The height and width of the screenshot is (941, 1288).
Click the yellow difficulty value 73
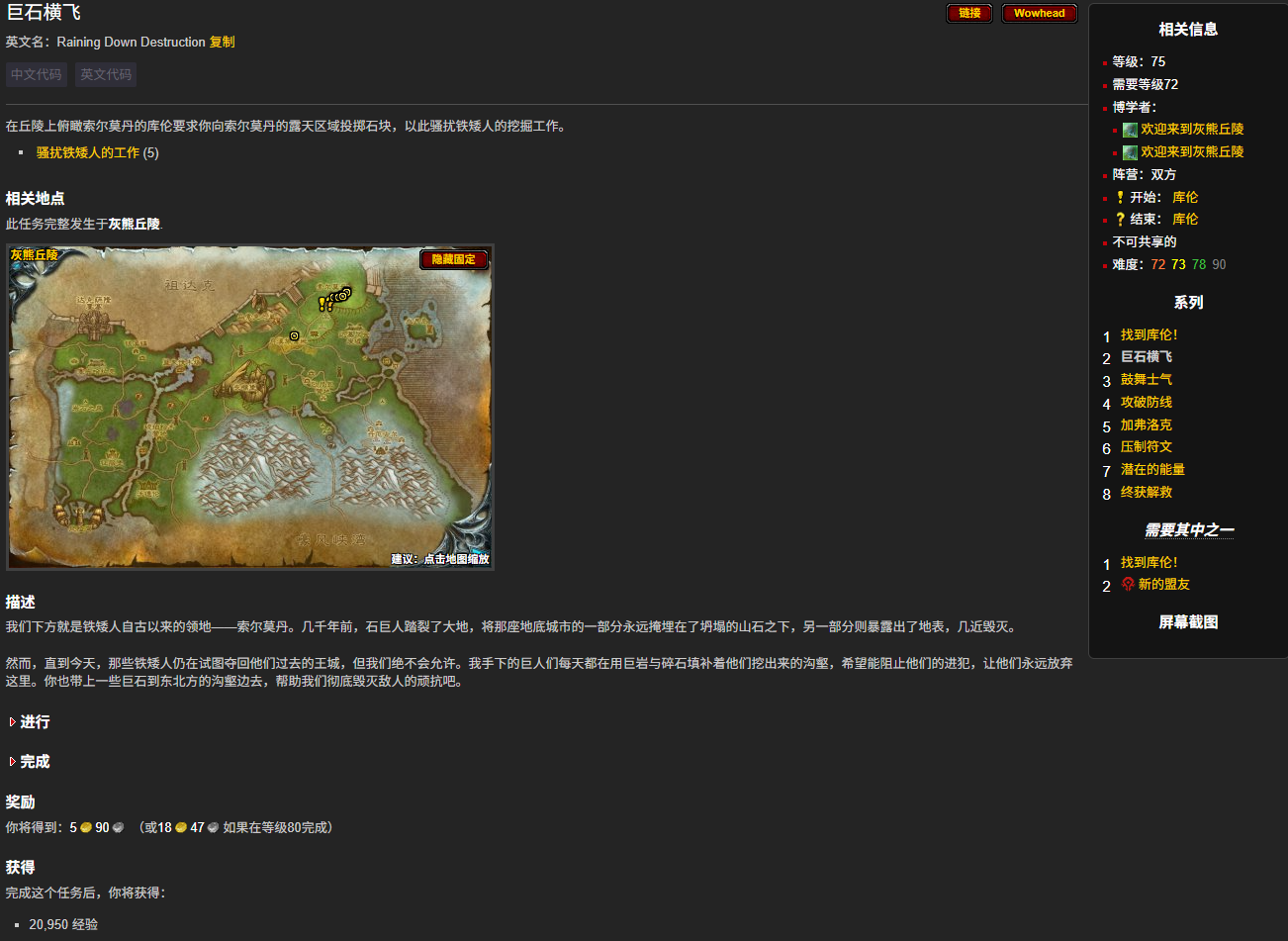click(1178, 264)
